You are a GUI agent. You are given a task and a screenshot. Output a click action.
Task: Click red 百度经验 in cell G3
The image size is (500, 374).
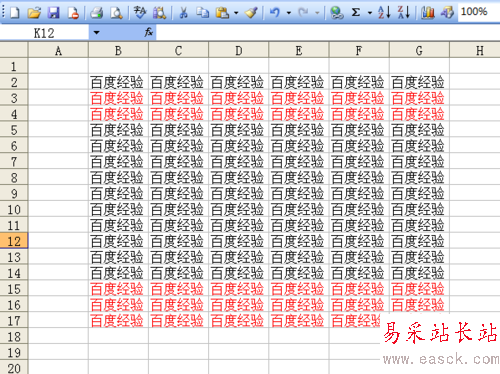point(418,98)
